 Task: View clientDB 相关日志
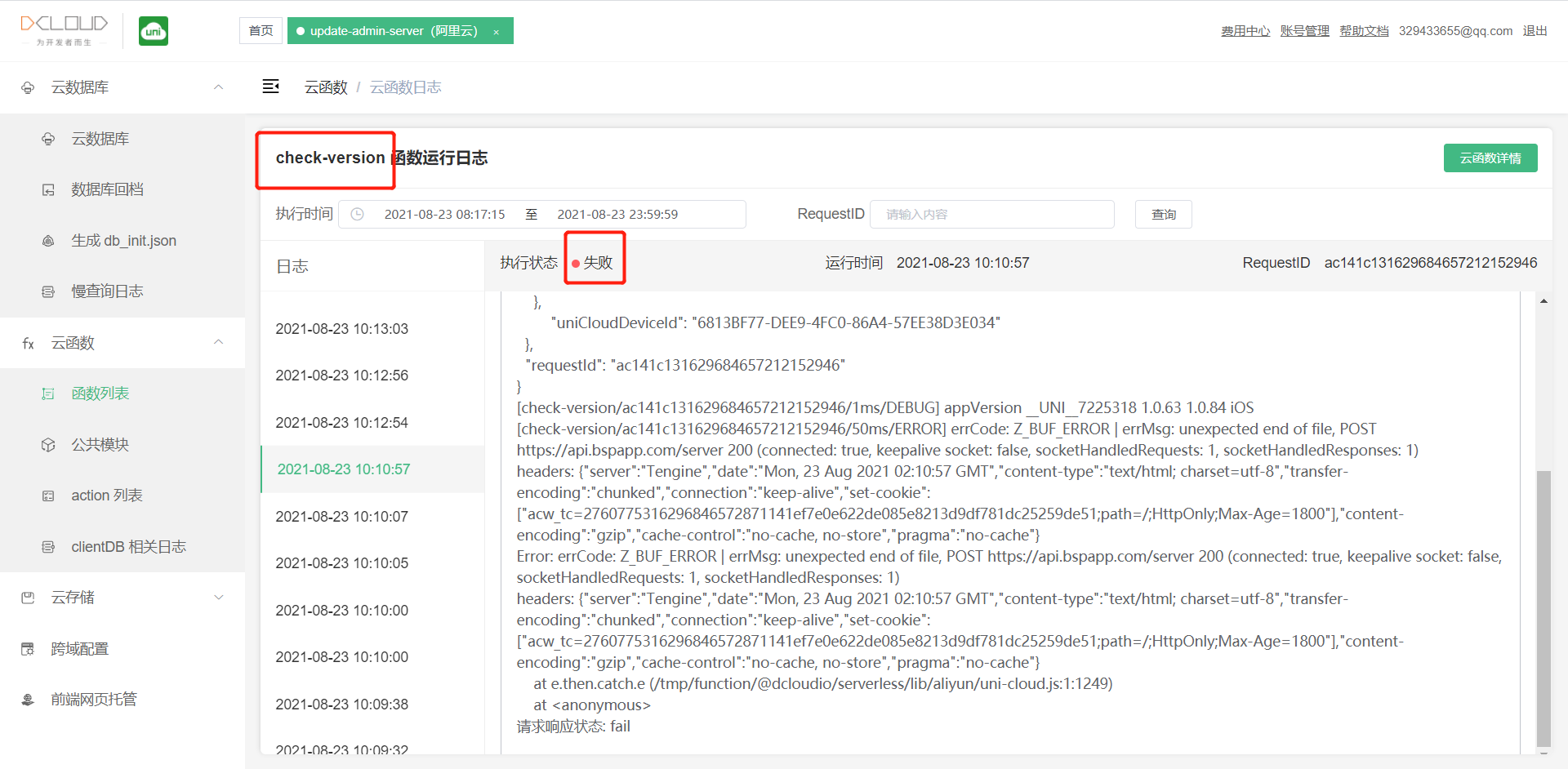click(x=128, y=546)
